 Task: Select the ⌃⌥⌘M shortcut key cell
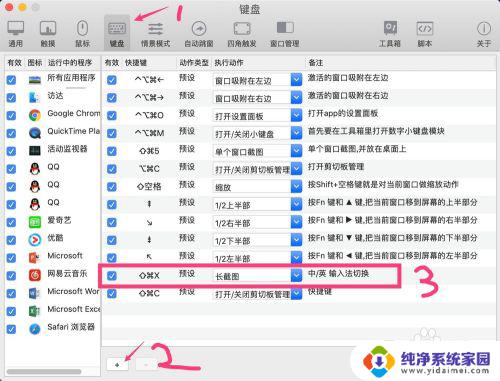coord(149,133)
